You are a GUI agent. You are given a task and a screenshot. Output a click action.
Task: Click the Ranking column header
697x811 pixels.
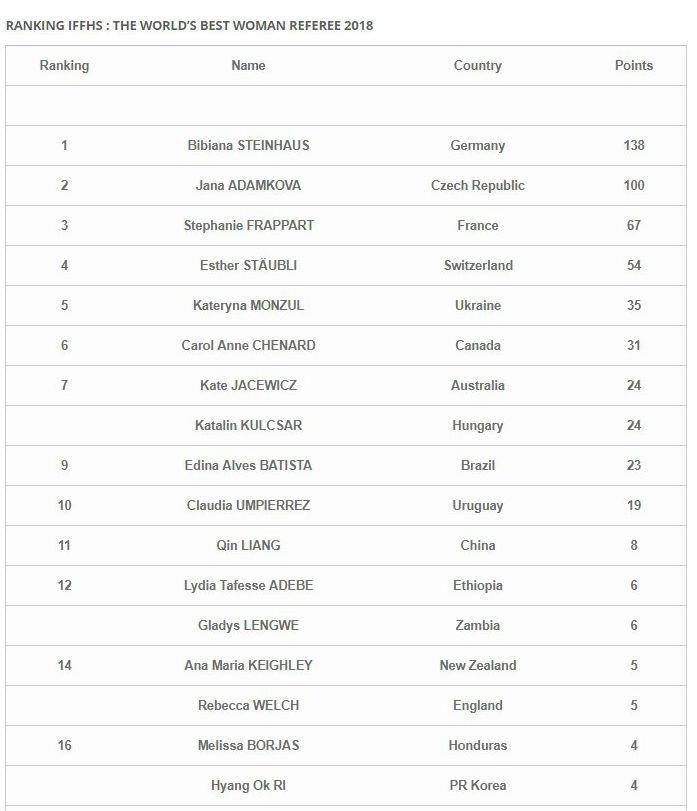click(x=64, y=66)
